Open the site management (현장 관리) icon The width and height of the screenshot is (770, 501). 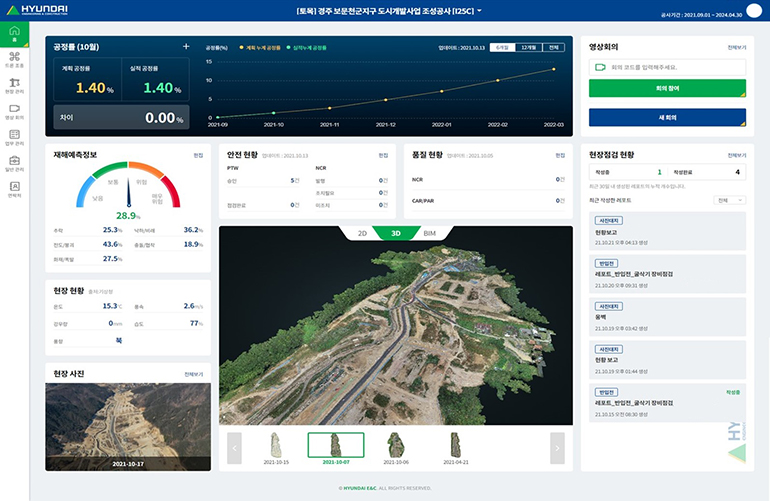pos(14,85)
